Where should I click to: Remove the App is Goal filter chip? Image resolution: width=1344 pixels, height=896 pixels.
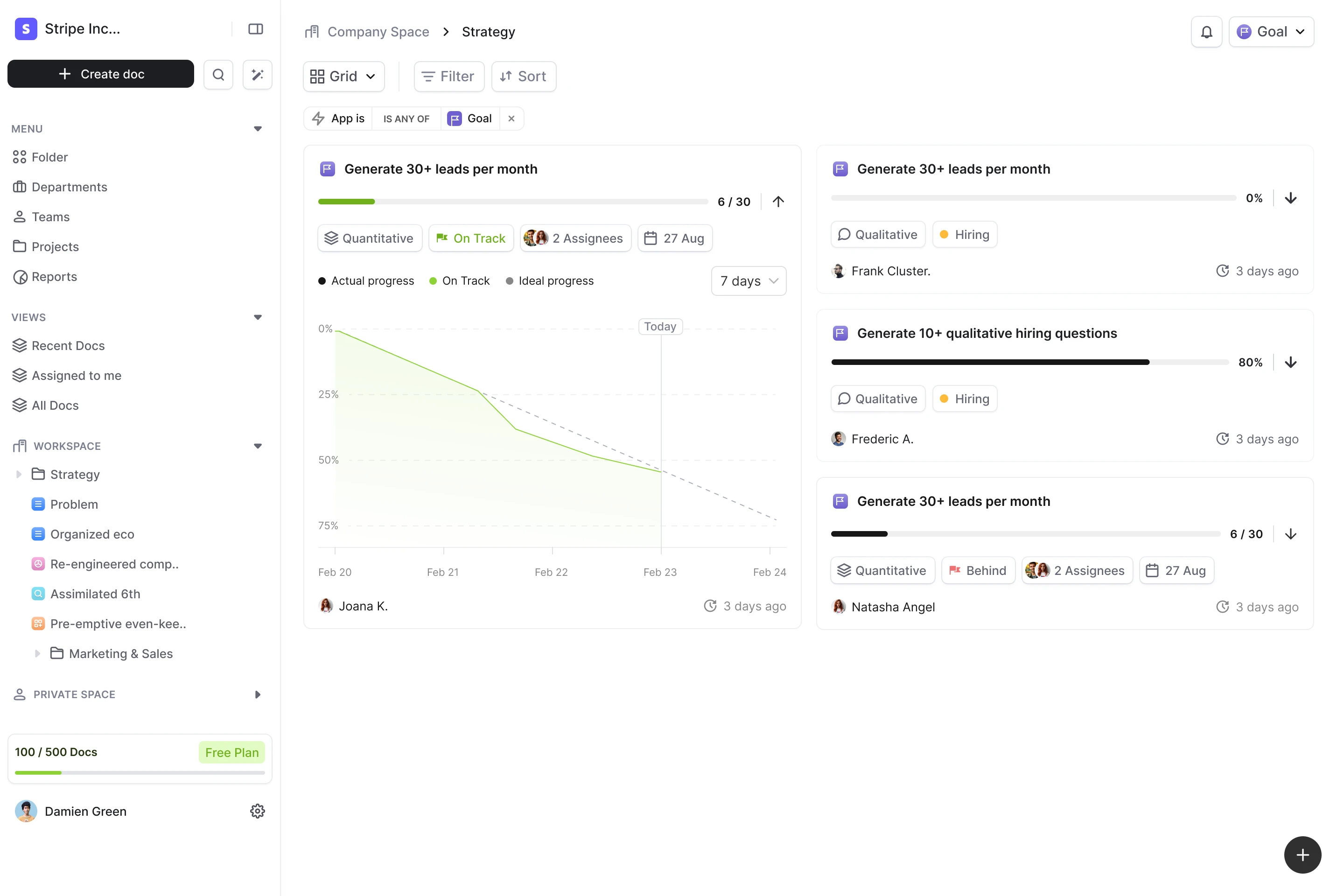511,119
